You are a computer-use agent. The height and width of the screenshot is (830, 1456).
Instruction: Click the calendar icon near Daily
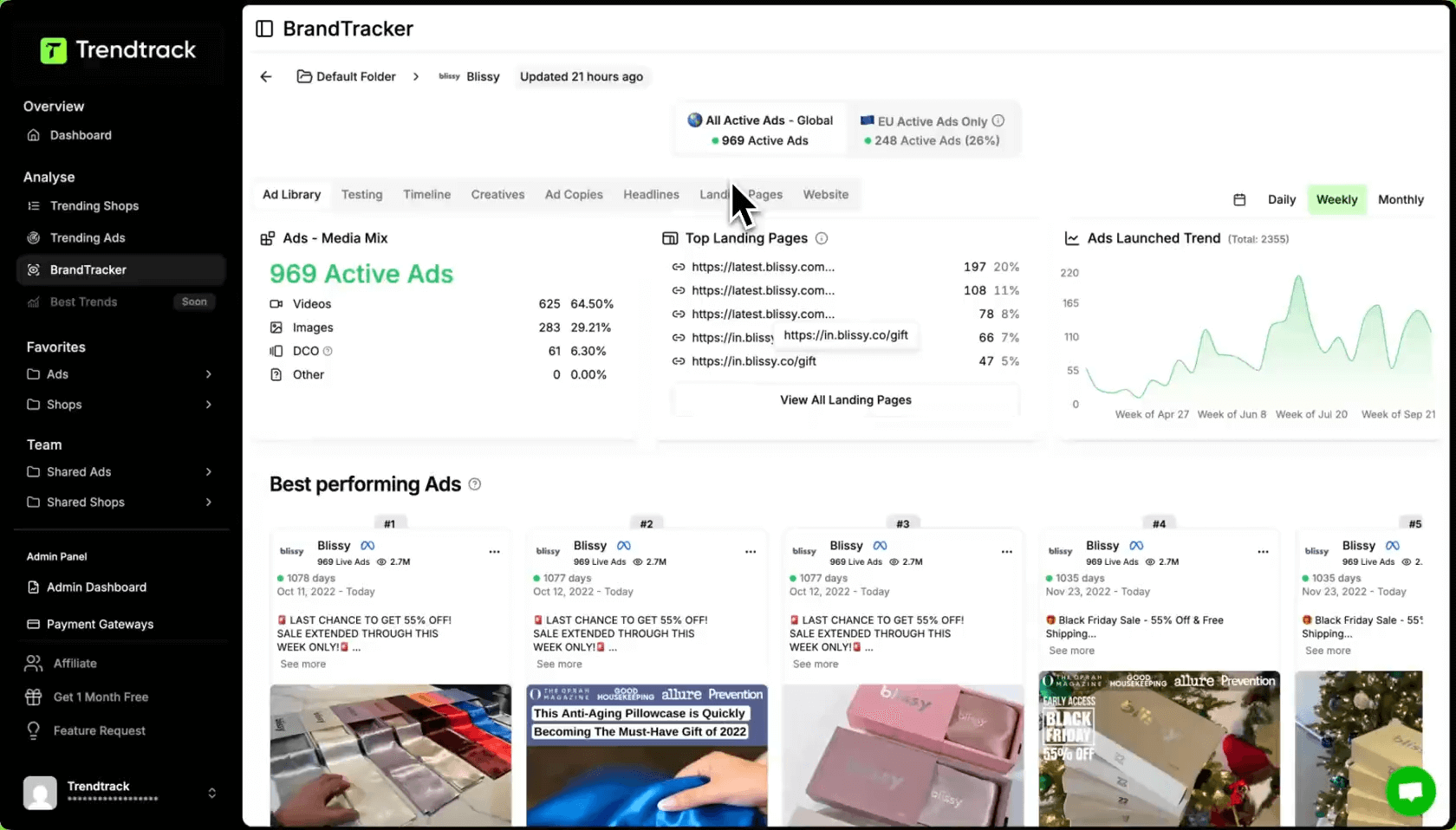[x=1239, y=200]
